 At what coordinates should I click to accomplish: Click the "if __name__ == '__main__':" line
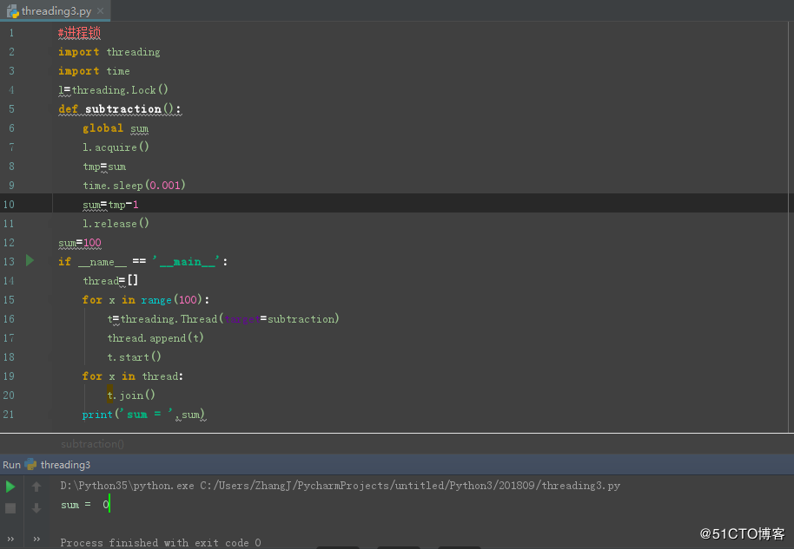click(x=143, y=262)
